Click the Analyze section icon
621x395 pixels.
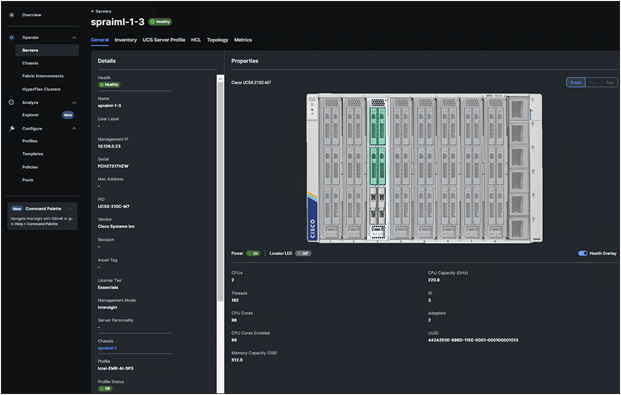(11, 102)
